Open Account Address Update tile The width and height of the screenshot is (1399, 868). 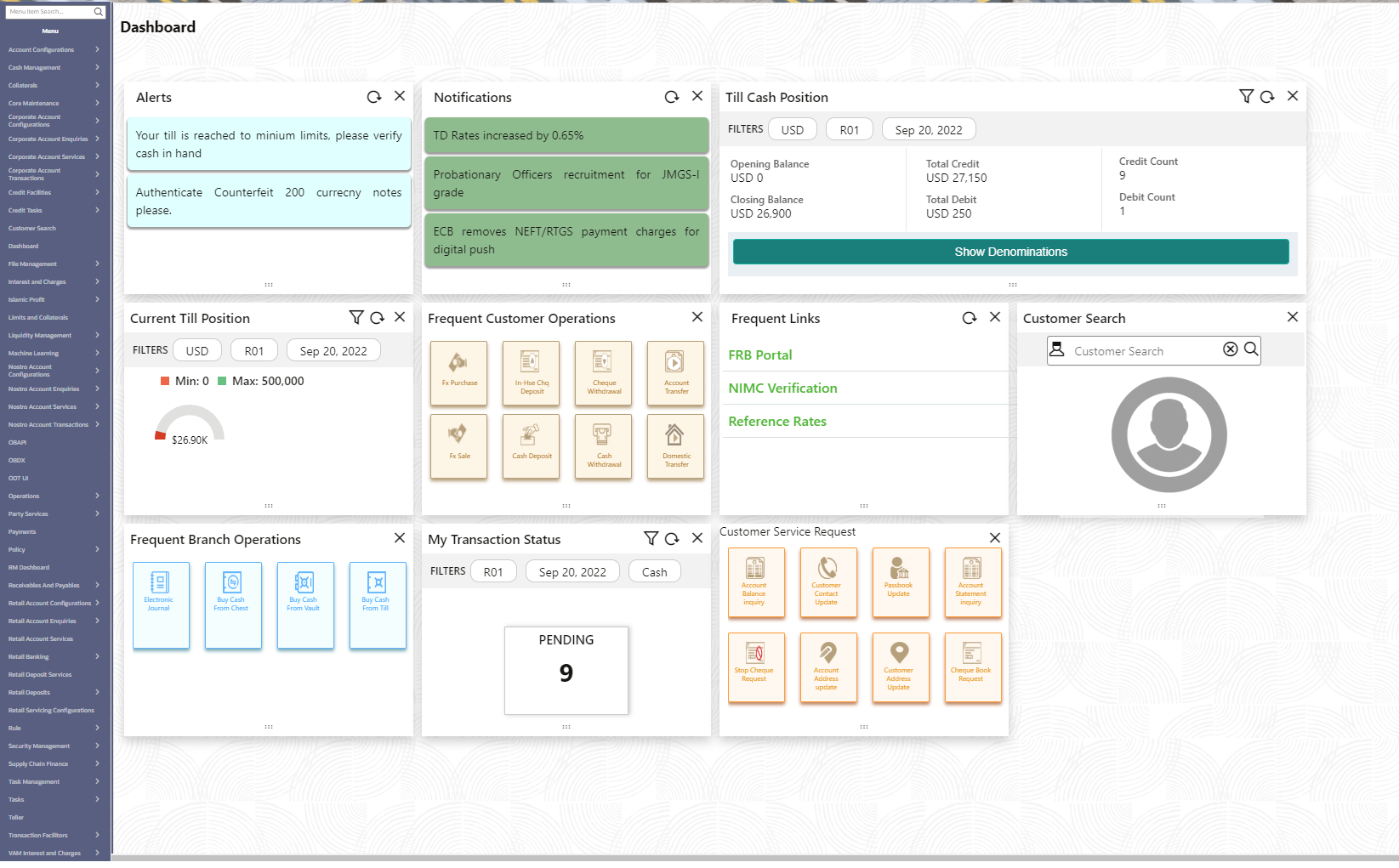pyautogui.click(x=829, y=667)
